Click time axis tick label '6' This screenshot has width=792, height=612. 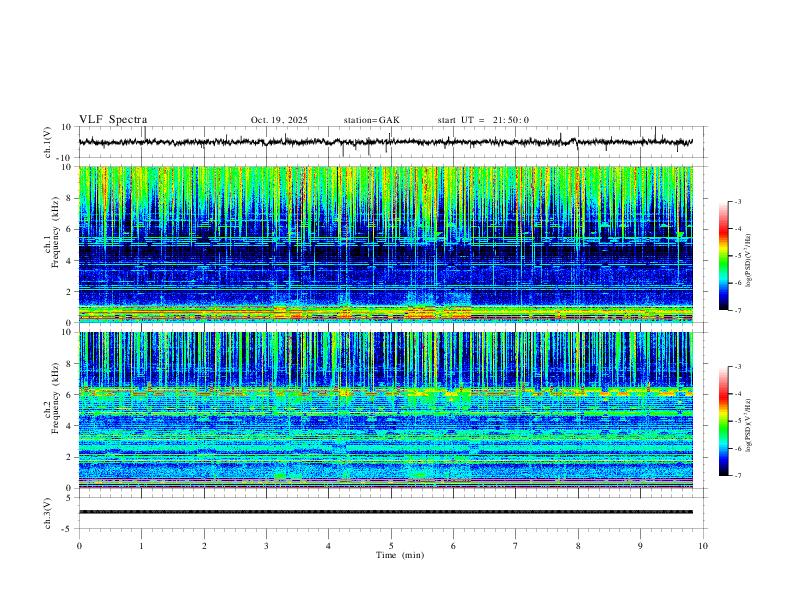click(x=454, y=546)
